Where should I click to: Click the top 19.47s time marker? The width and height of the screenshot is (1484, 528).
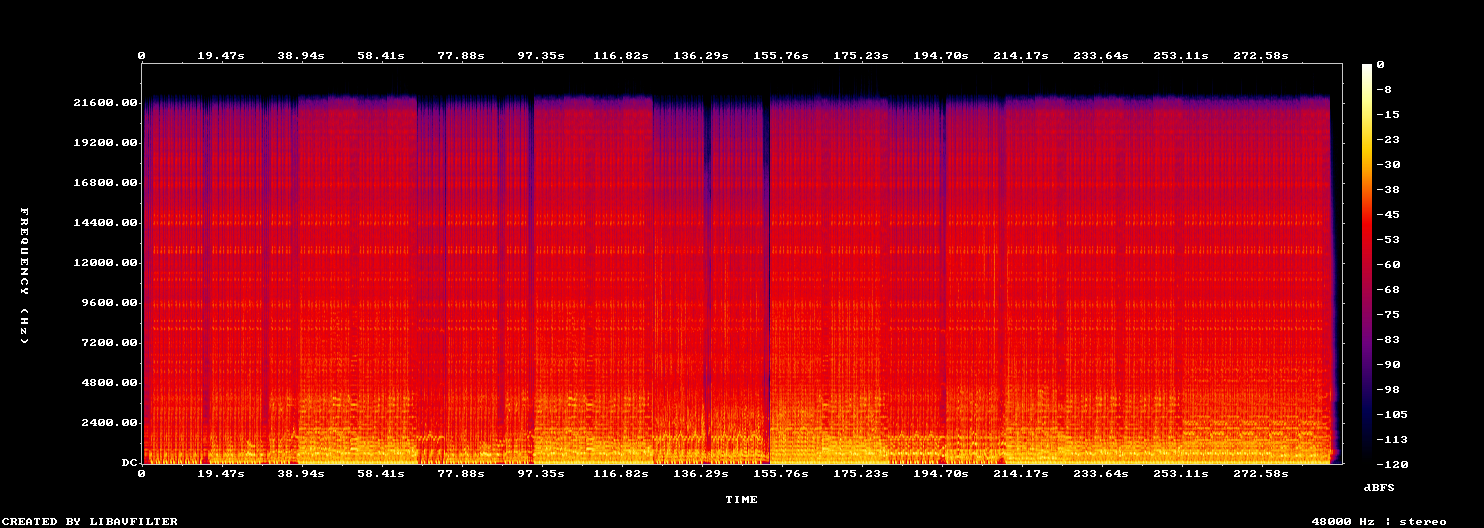tap(221, 55)
